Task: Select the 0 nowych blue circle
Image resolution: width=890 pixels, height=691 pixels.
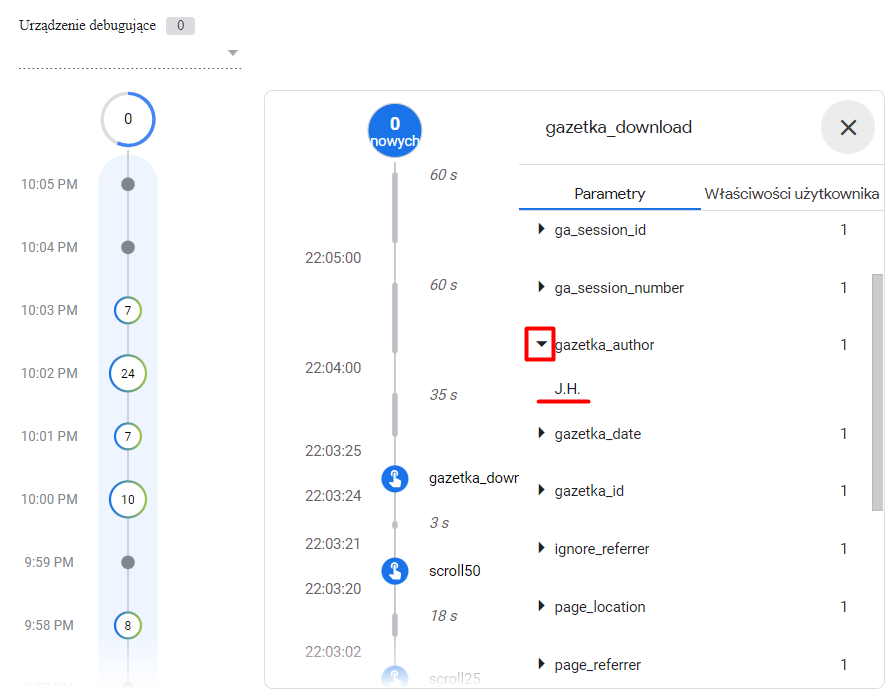Action: tap(395, 131)
